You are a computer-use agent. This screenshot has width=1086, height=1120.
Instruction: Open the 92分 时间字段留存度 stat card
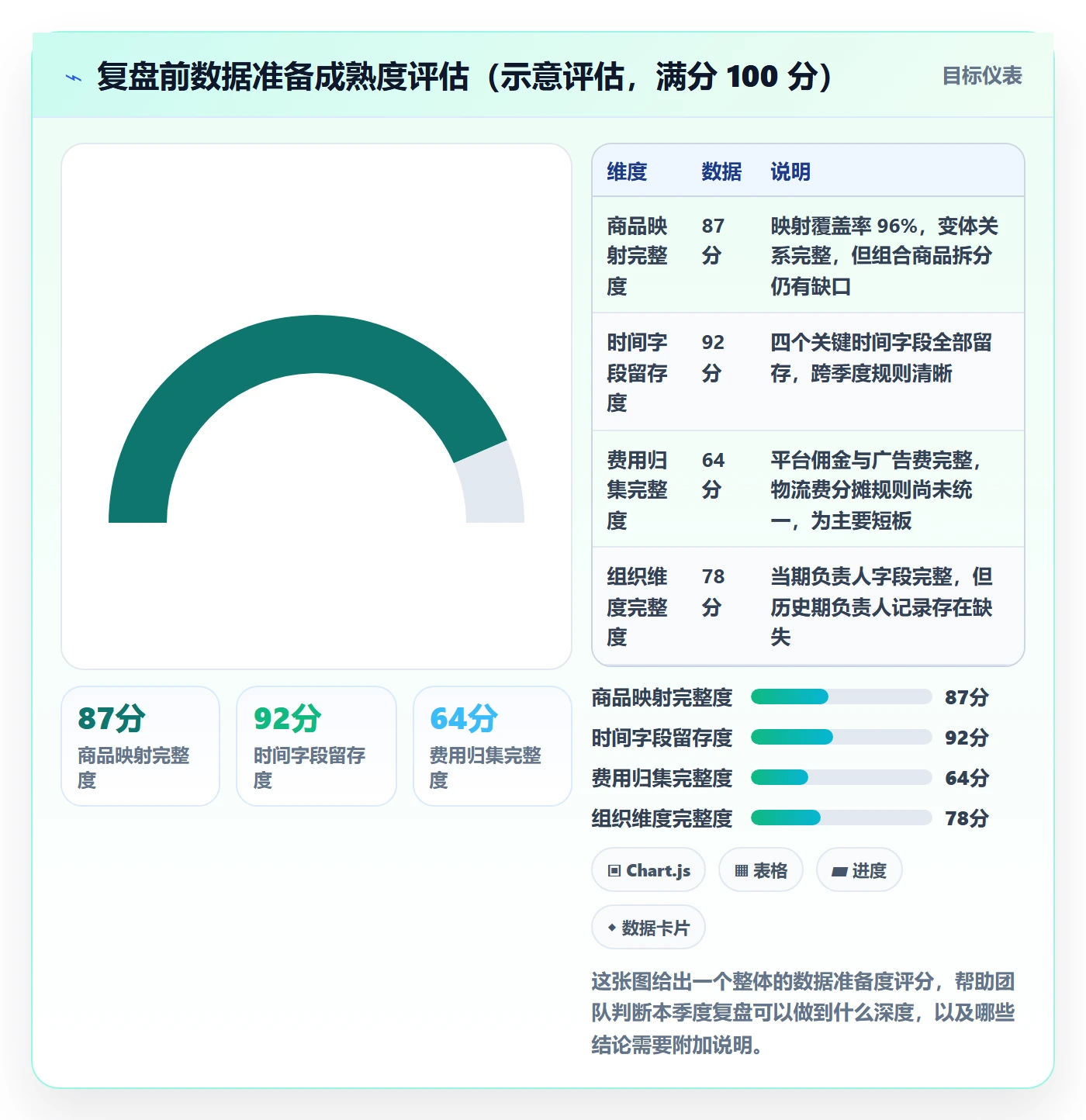click(316, 746)
